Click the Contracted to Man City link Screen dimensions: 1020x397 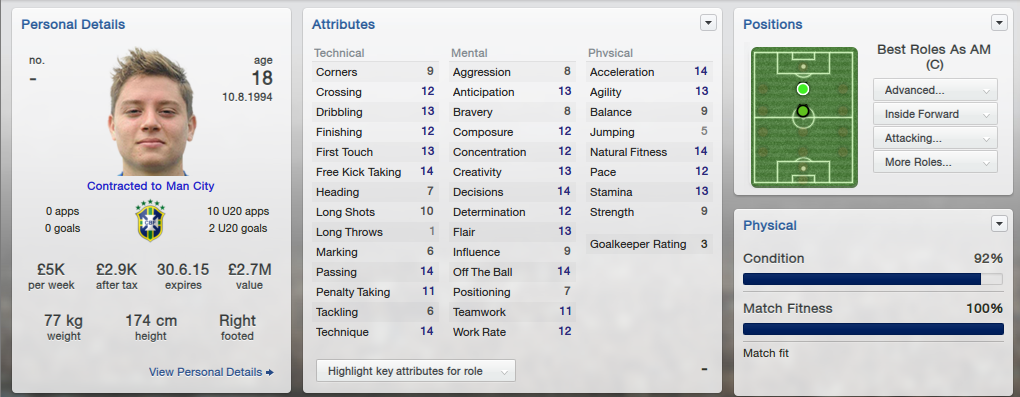150,186
